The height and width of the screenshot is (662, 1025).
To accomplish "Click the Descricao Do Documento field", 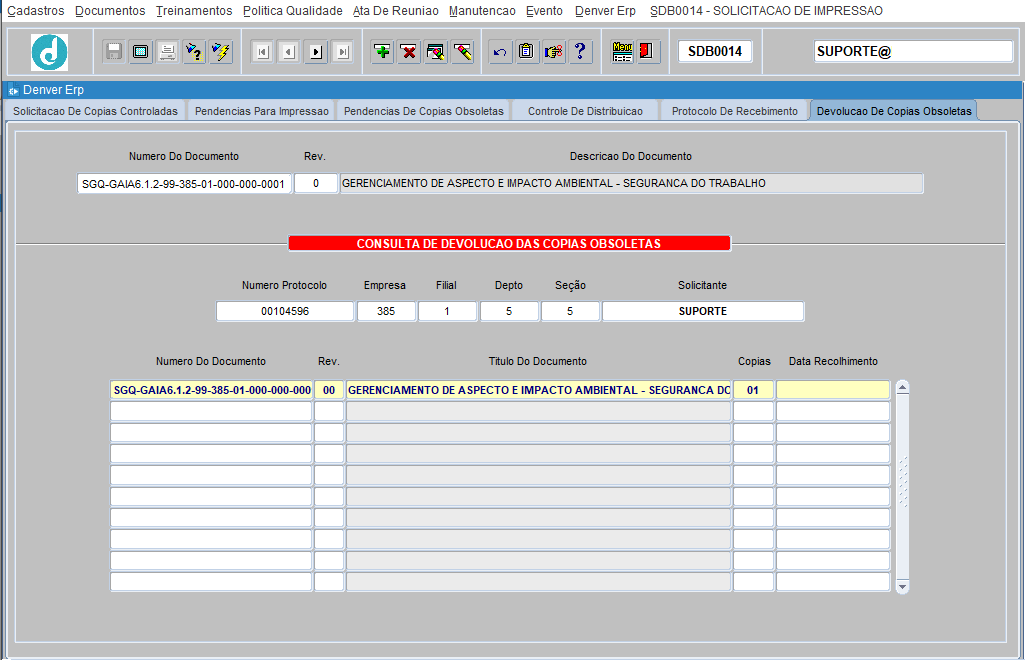I will coord(631,184).
